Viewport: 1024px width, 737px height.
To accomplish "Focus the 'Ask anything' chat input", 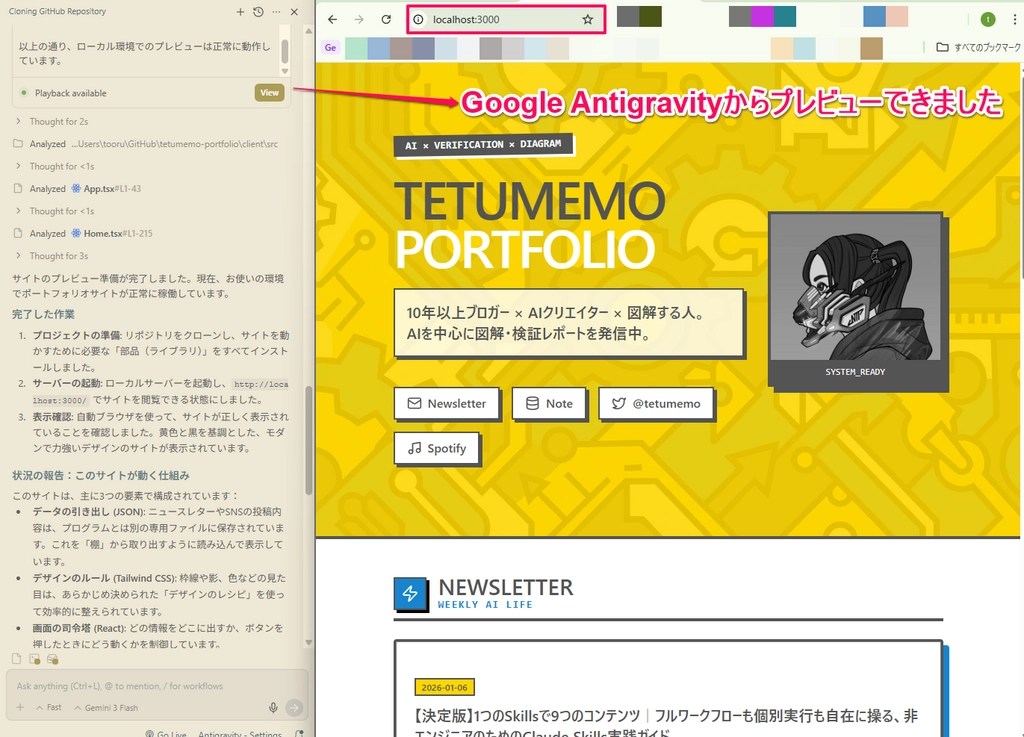I will (155, 686).
